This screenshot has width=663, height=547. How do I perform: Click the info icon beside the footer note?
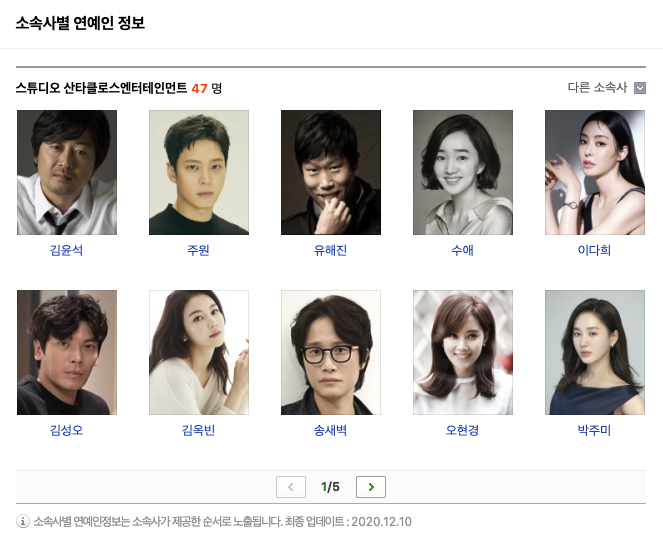[x=23, y=521]
